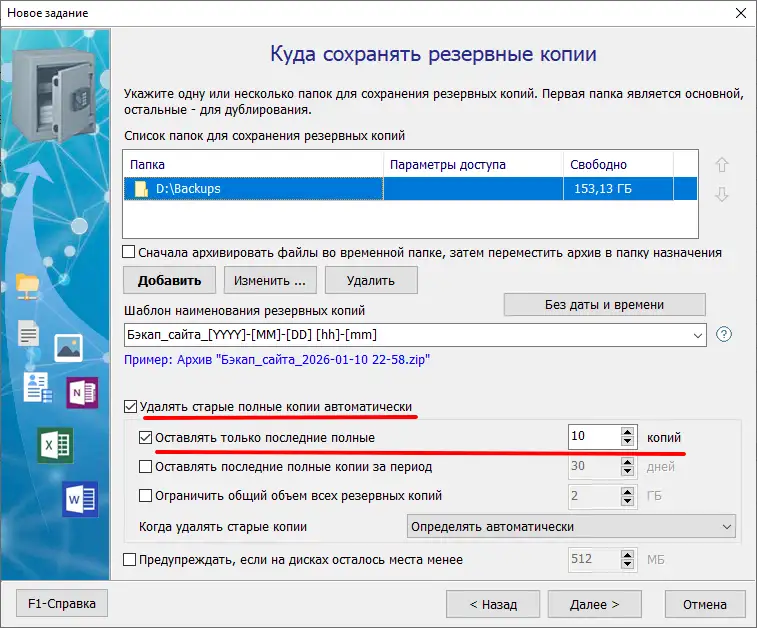Toggle archiving in a temporary folder first
Screen dimensions: 757x628
(129, 252)
